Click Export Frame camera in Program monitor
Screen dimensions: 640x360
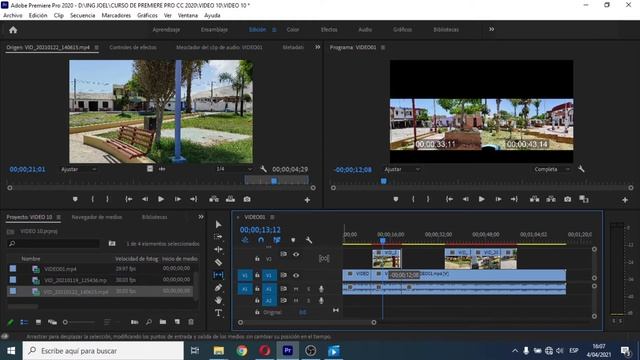point(568,199)
